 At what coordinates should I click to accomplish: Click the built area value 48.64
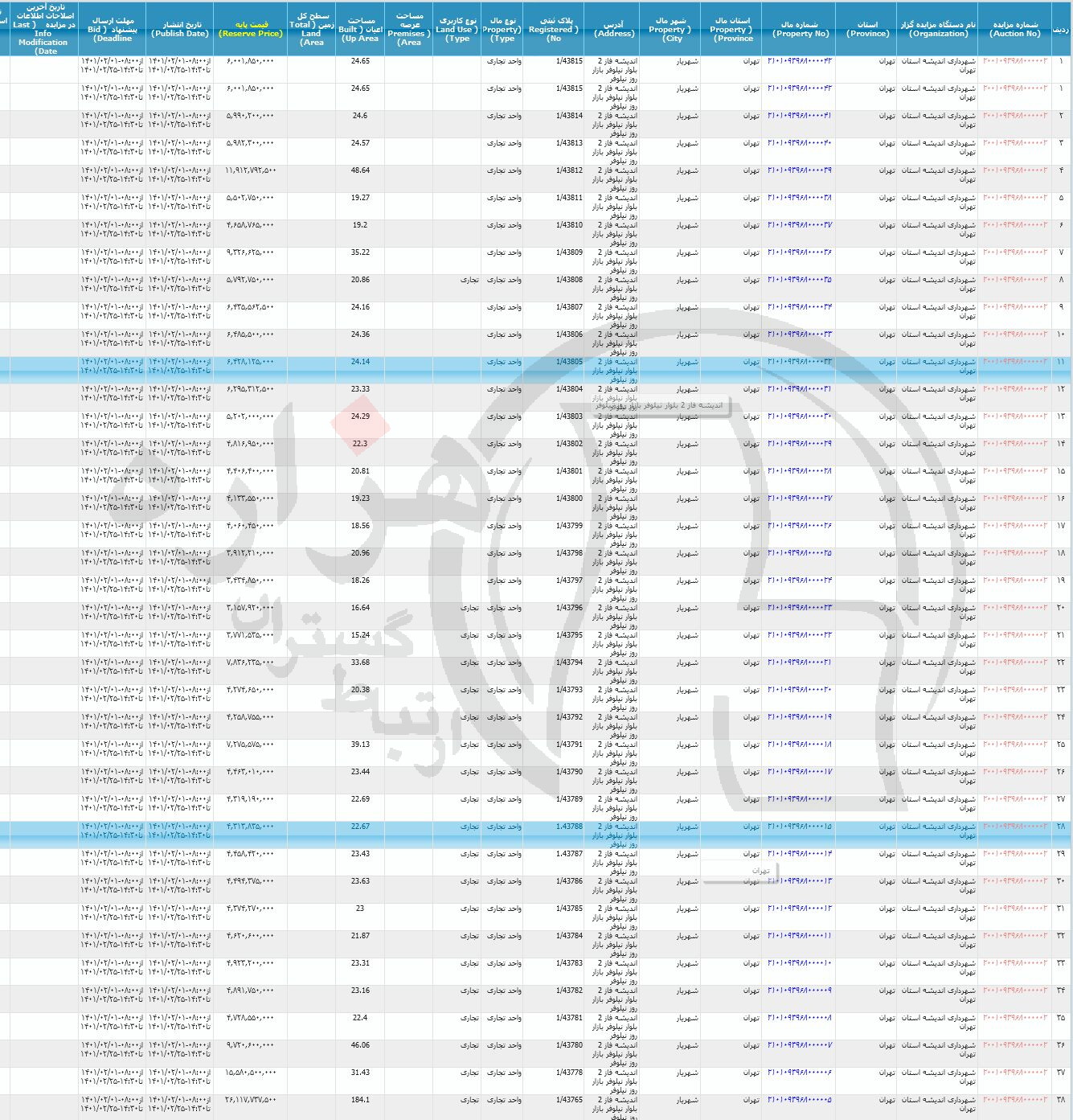coord(360,170)
